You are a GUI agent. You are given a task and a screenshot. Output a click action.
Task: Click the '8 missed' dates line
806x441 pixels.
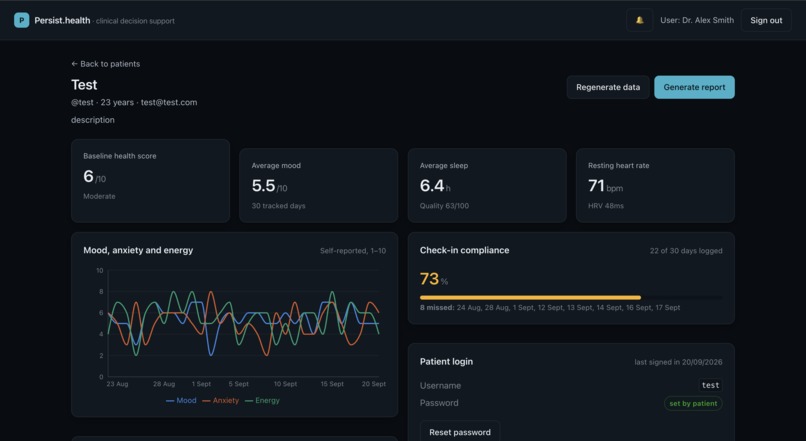click(x=550, y=307)
